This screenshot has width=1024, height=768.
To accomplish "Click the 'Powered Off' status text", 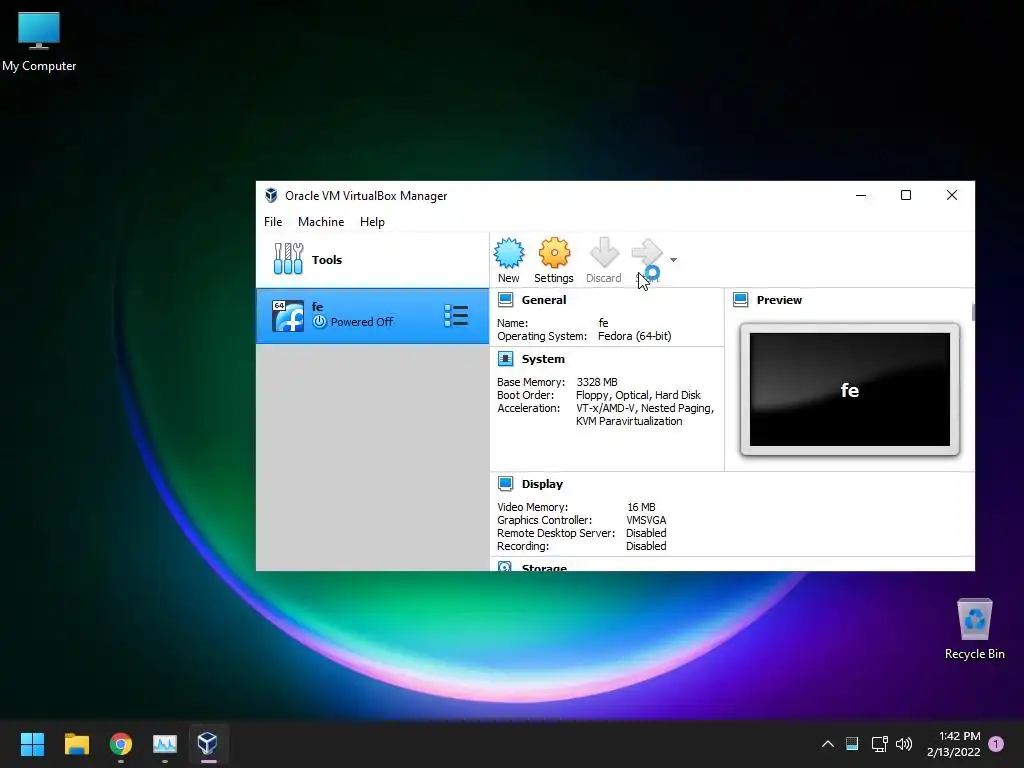I will coord(362,322).
